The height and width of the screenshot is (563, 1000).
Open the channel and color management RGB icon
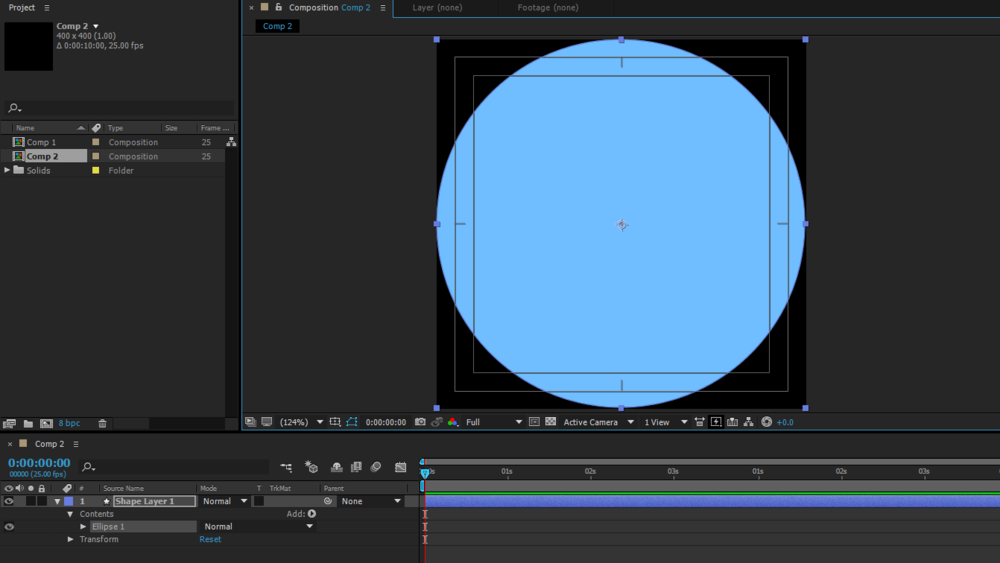coord(453,422)
